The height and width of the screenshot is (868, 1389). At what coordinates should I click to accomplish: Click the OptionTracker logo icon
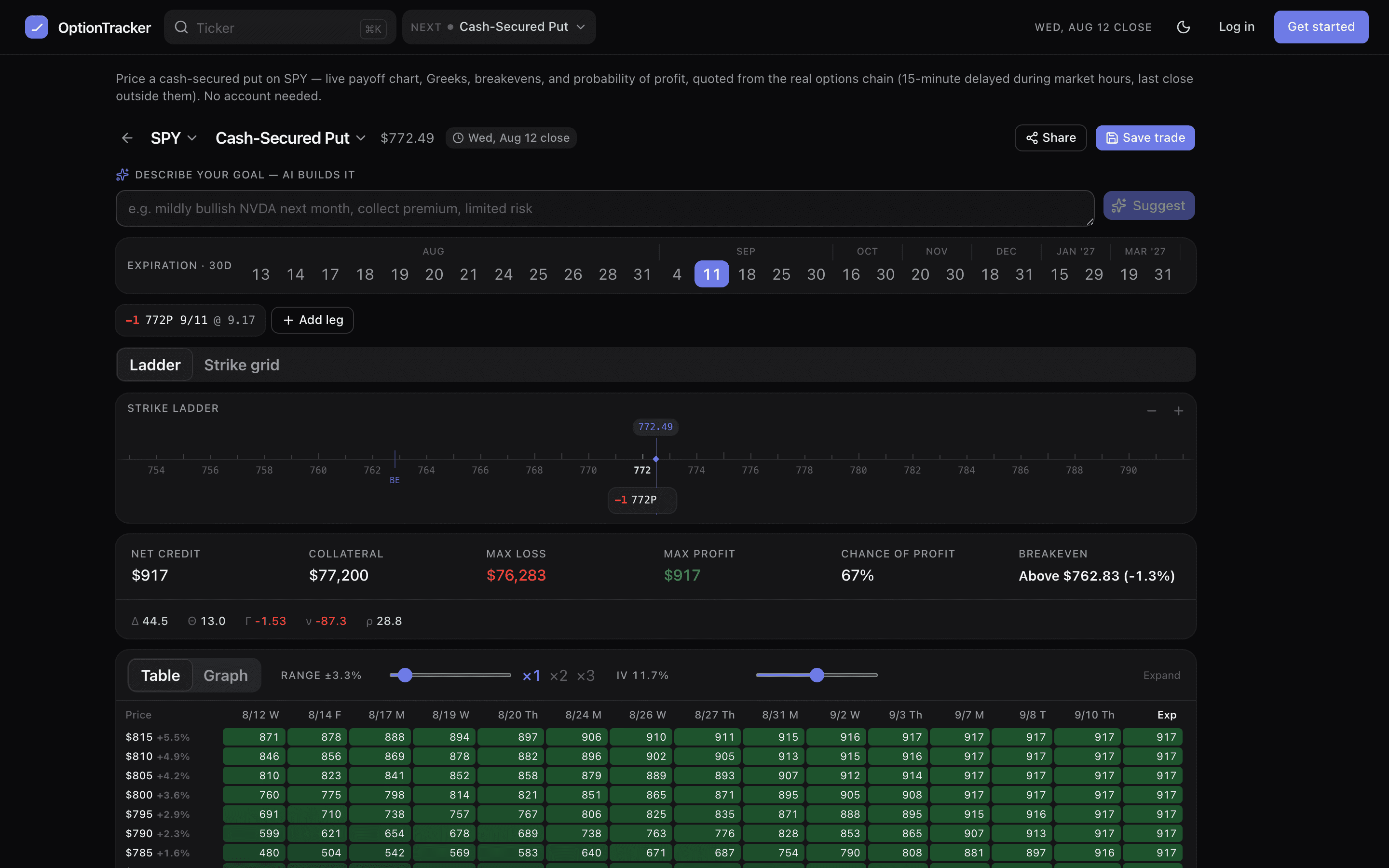coord(36,27)
